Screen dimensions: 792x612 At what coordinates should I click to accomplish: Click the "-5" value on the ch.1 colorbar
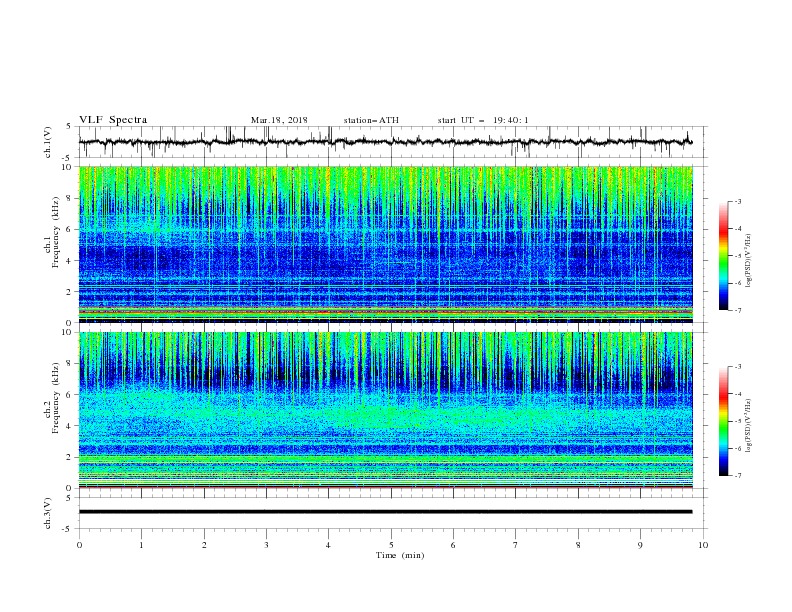(737, 256)
